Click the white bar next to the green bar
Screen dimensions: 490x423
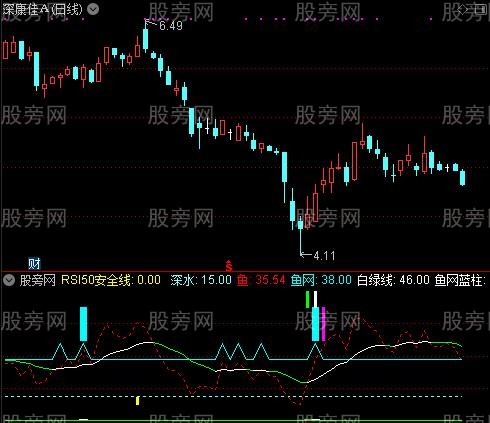click(x=315, y=299)
